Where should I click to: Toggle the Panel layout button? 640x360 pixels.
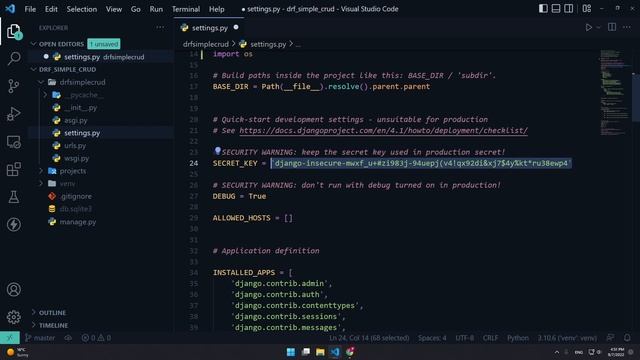pyautogui.click(x=556, y=9)
